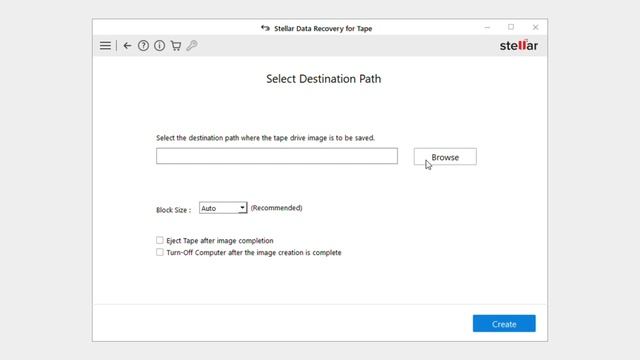Click the activation key icon
Viewport: 640px width, 360px height.
[192, 45]
